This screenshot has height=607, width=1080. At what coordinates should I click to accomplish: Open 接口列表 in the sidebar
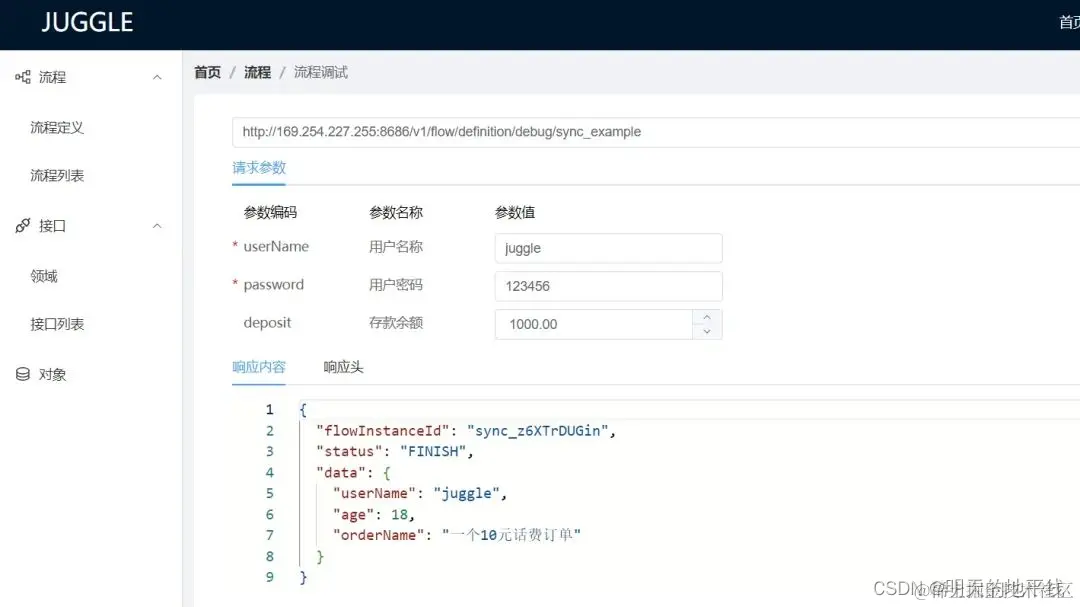coord(57,325)
